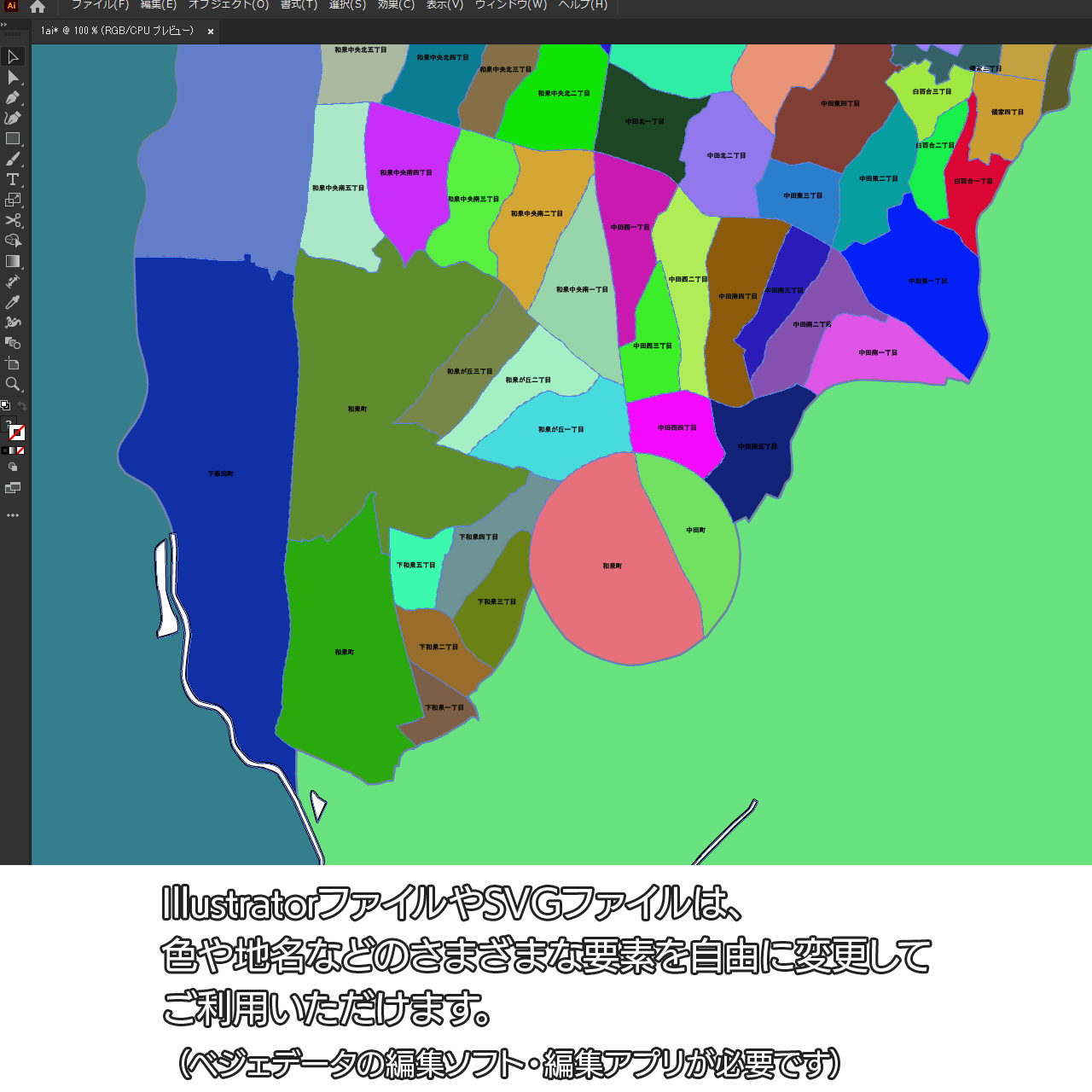Viewport: 1092px width, 1092px height.
Task: Choose the Eyedropper tool
Action: [x=13, y=302]
